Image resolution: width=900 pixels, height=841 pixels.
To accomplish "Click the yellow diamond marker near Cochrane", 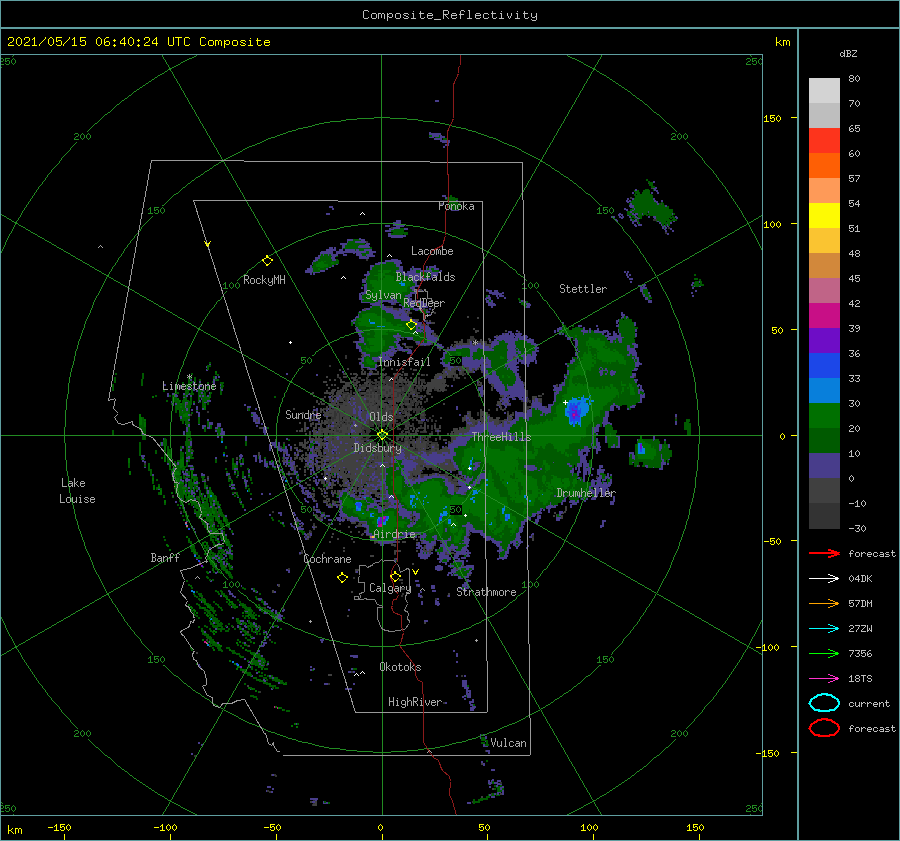I will pyautogui.click(x=342, y=578).
